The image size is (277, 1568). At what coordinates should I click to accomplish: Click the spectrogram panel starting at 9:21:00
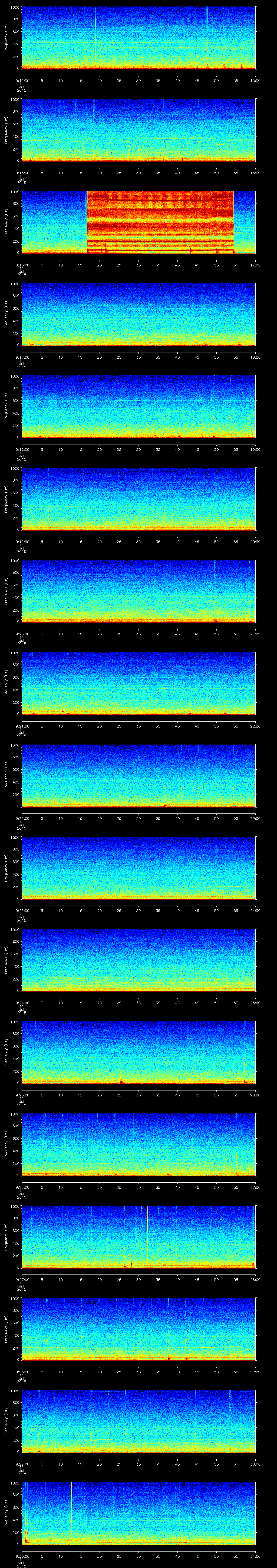pyautogui.click(x=138, y=683)
